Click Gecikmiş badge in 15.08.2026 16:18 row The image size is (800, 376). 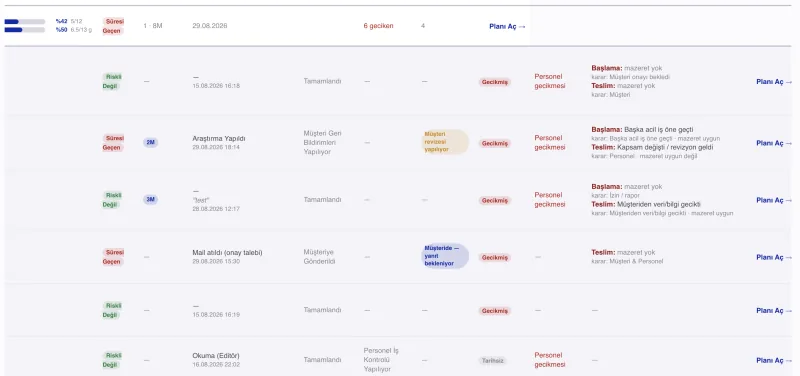tap(495, 82)
